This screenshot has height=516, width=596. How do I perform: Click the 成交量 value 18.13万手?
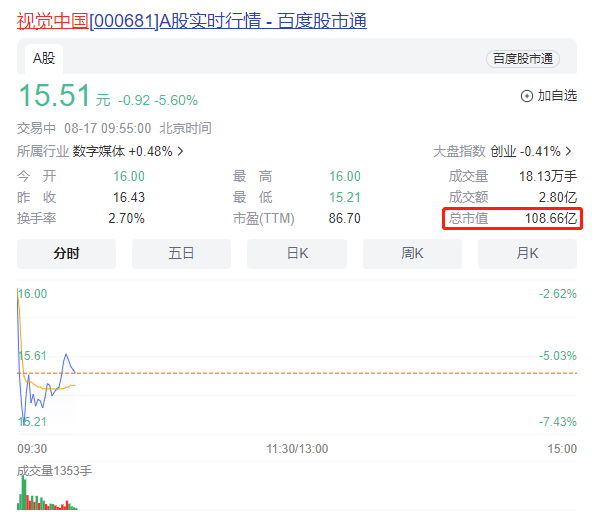tap(548, 176)
